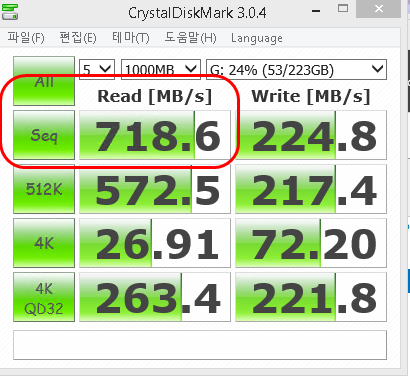The height and width of the screenshot is (376, 410).
Task: Open the test count dropdown showing 5
Action: click(x=97, y=69)
